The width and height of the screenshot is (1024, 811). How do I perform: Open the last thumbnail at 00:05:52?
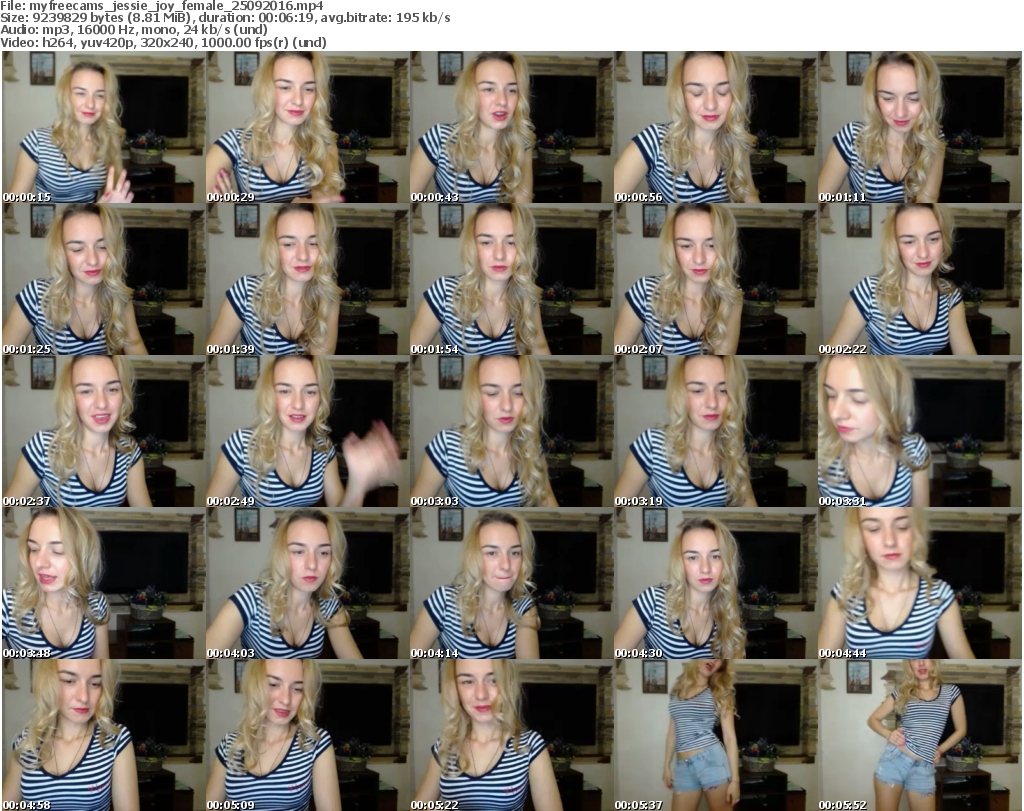coord(920,735)
